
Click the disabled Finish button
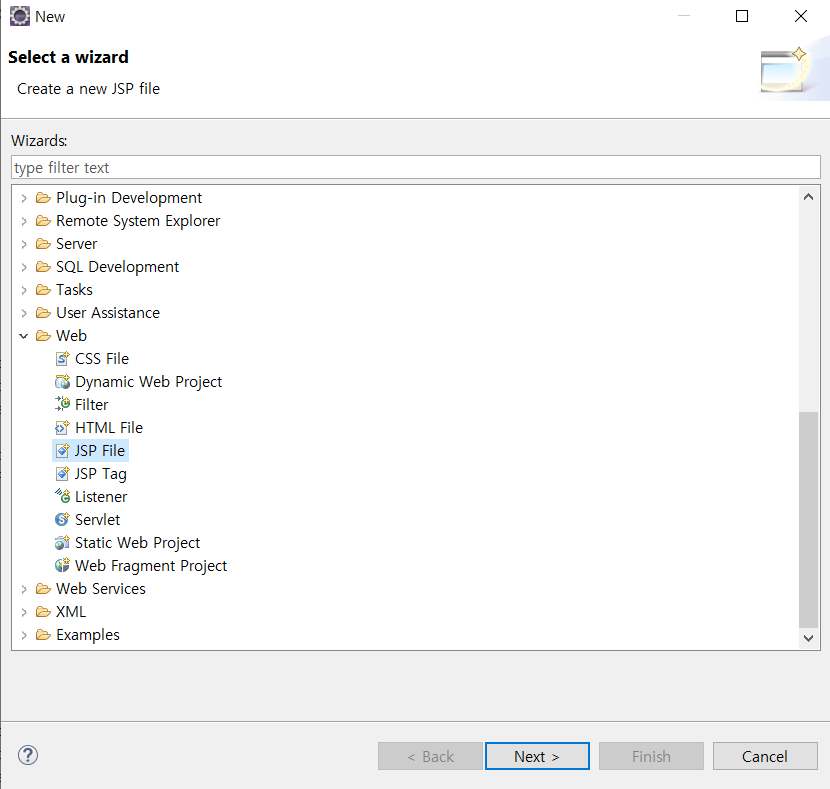[x=651, y=756]
